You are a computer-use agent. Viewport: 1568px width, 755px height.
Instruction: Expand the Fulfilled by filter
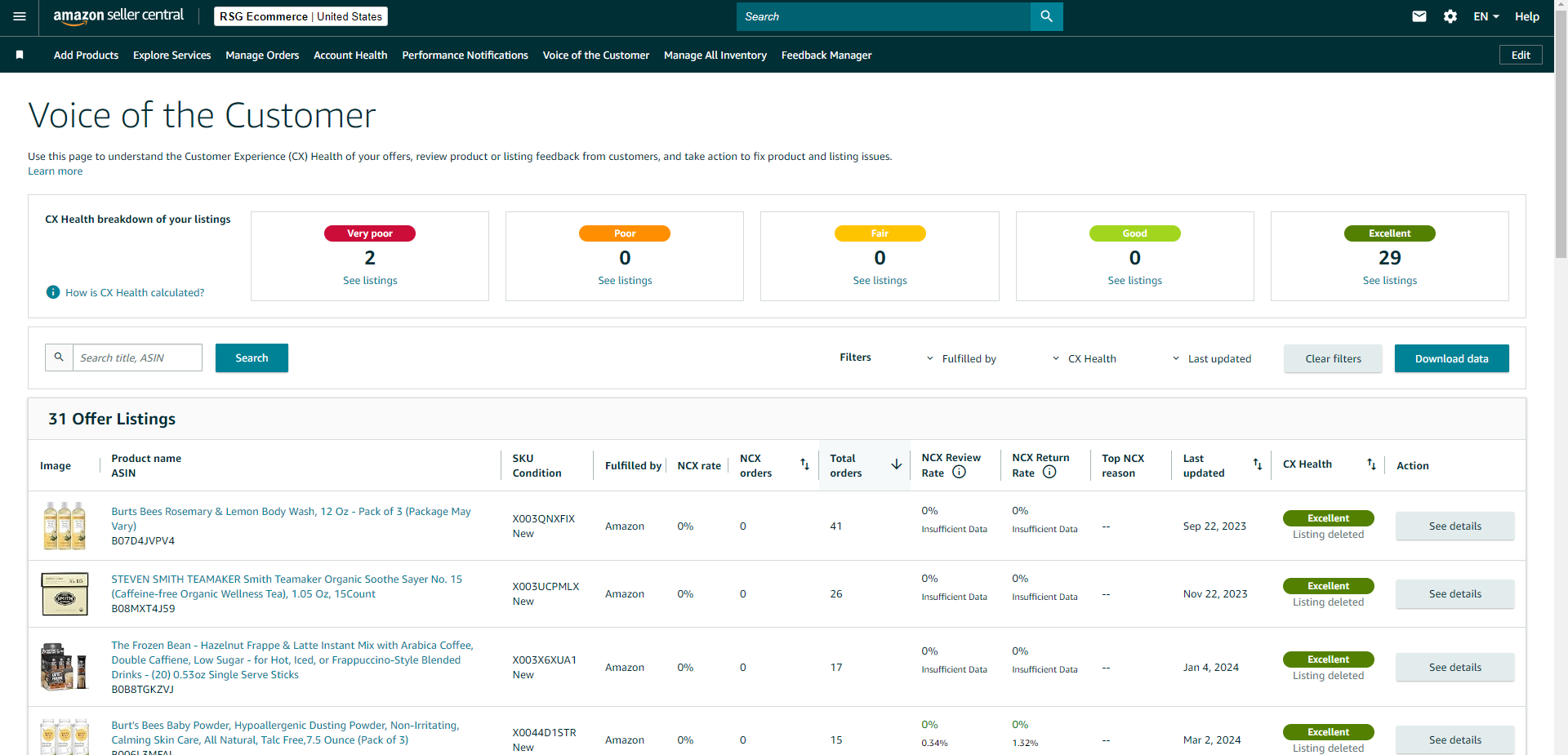coord(961,358)
